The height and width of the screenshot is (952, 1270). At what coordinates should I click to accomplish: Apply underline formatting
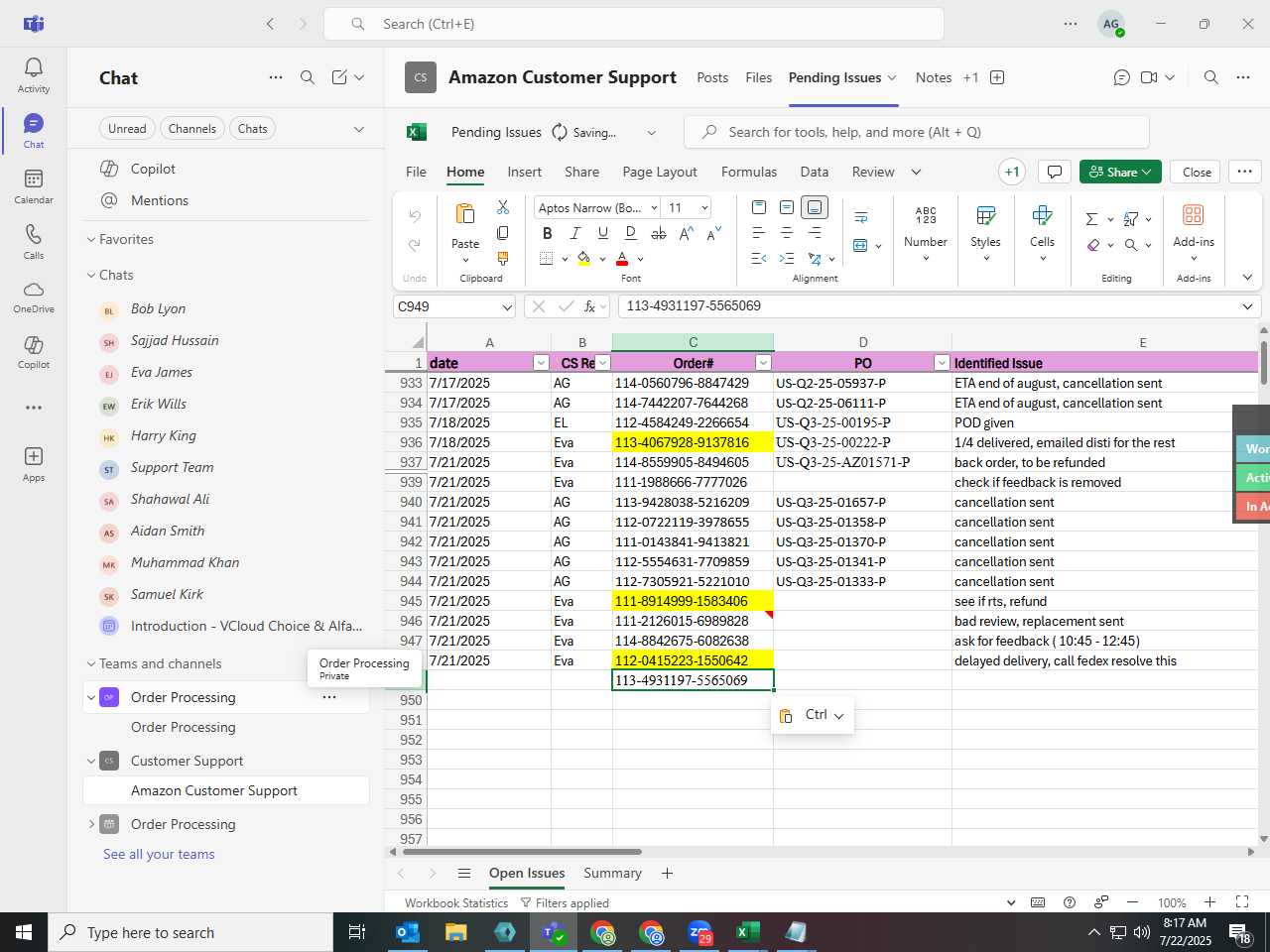coord(602,233)
